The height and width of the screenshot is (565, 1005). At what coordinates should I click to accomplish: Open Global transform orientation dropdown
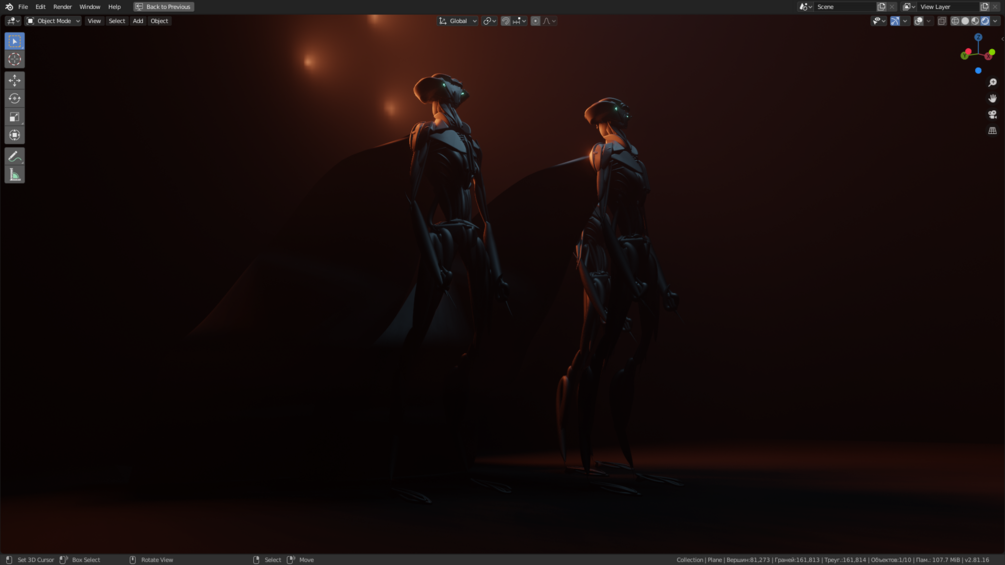[458, 21]
